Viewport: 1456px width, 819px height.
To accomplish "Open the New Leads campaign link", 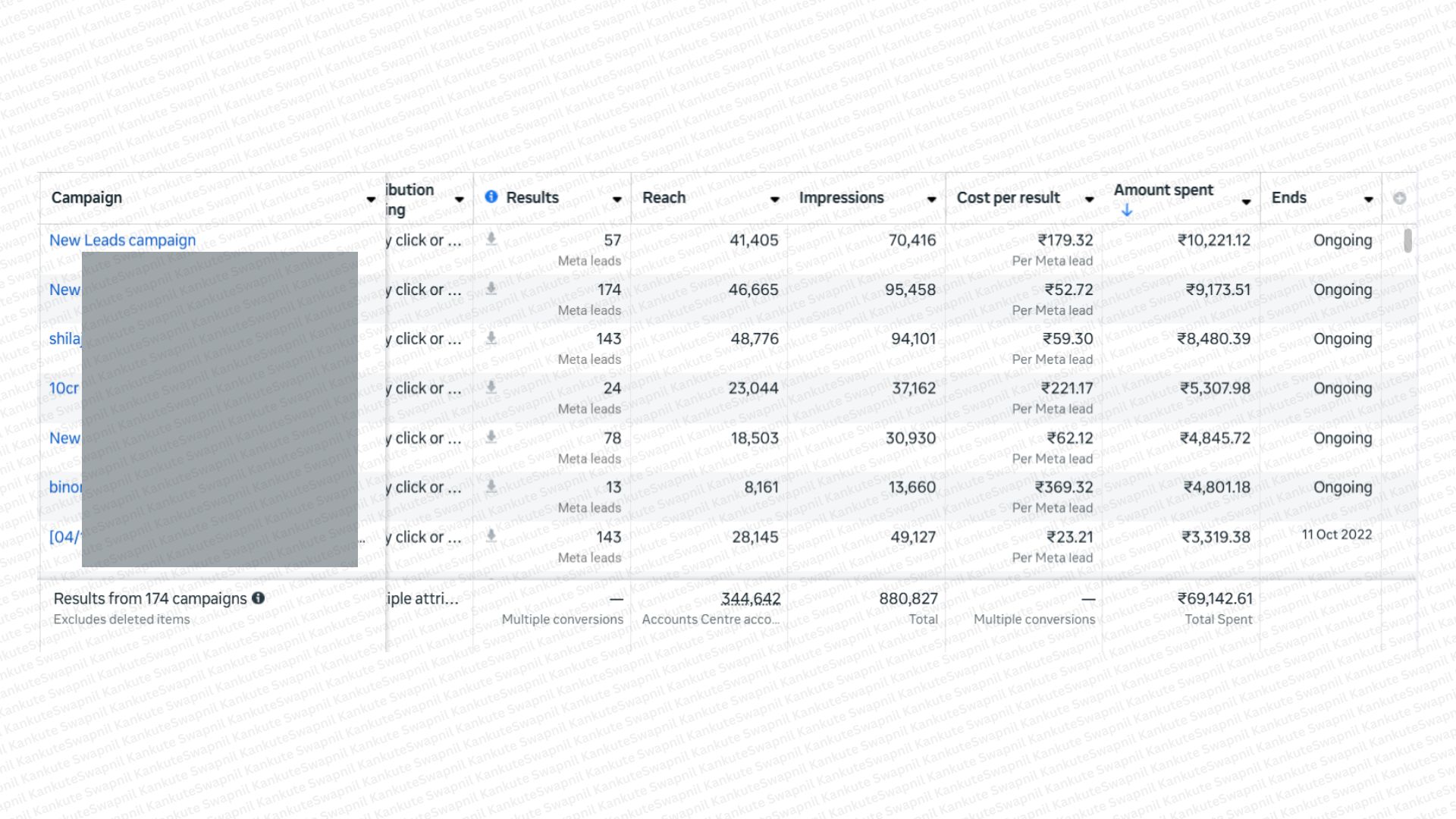I will pyautogui.click(x=122, y=240).
